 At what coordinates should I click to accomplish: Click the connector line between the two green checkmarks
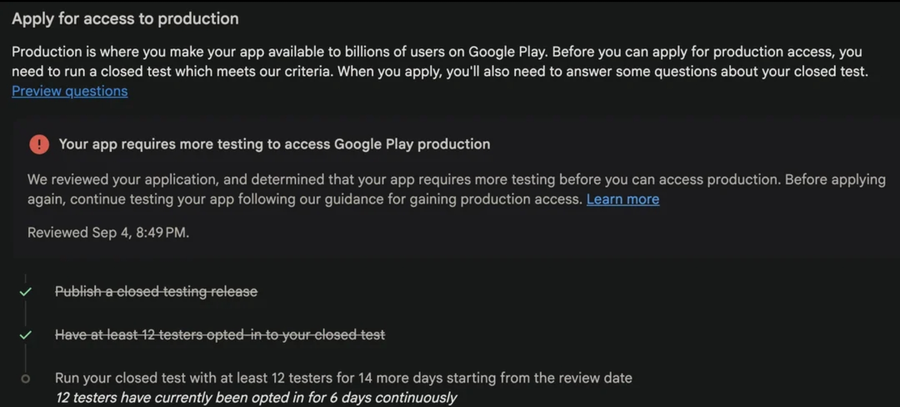[x=25, y=313]
